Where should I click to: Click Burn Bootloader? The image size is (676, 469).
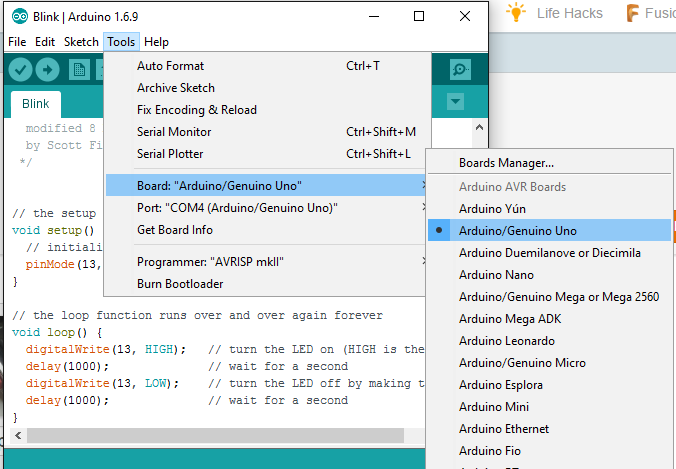(x=266, y=284)
